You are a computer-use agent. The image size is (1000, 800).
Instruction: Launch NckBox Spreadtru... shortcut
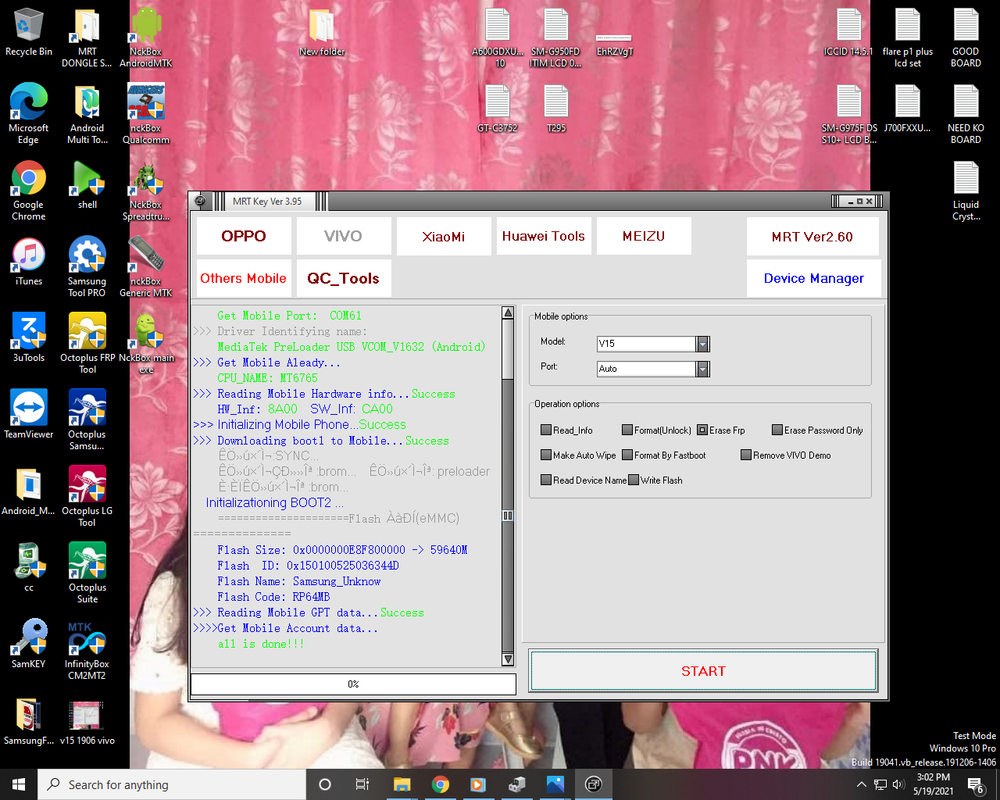point(146,191)
